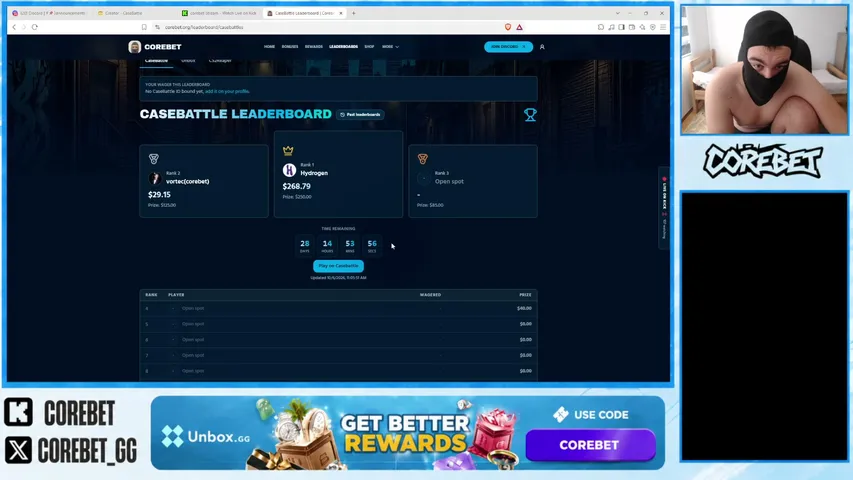Click Hydrogen's avatar on Rank 1 card
This screenshot has height=480, width=853.
click(289, 170)
